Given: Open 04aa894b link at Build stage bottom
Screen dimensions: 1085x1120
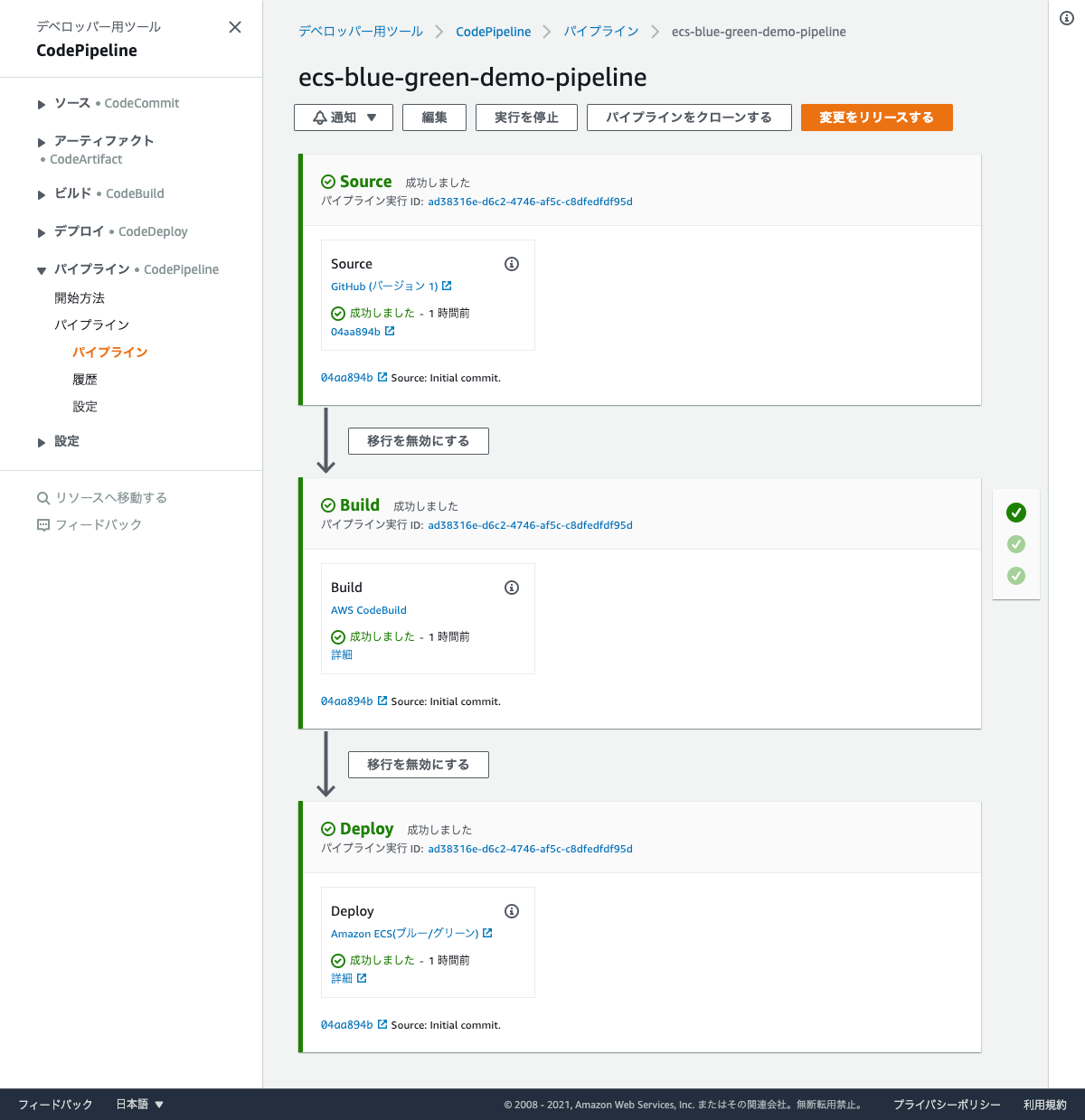Looking at the screenshot, I should point(347,701).
